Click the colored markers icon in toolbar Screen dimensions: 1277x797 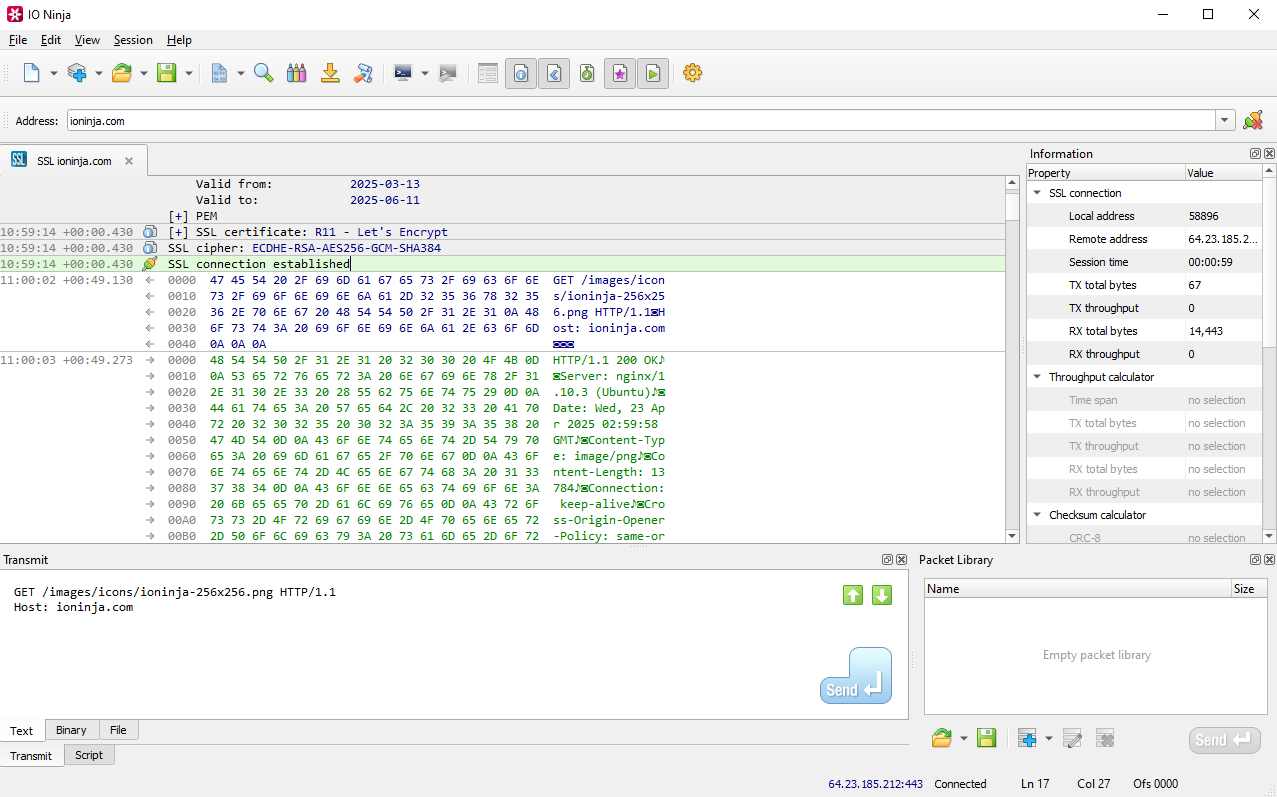296,73
